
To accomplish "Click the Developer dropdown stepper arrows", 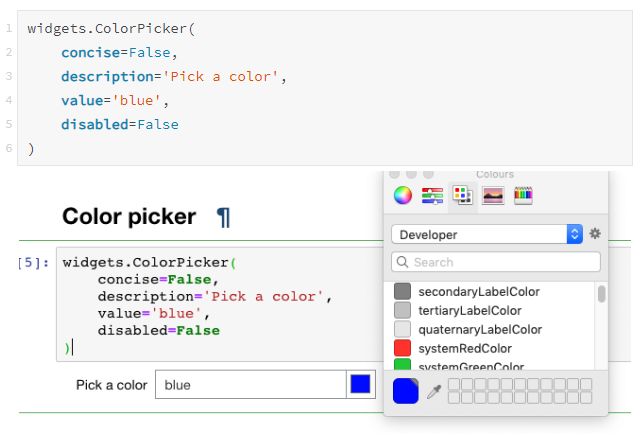I will [x=575, y=235].
